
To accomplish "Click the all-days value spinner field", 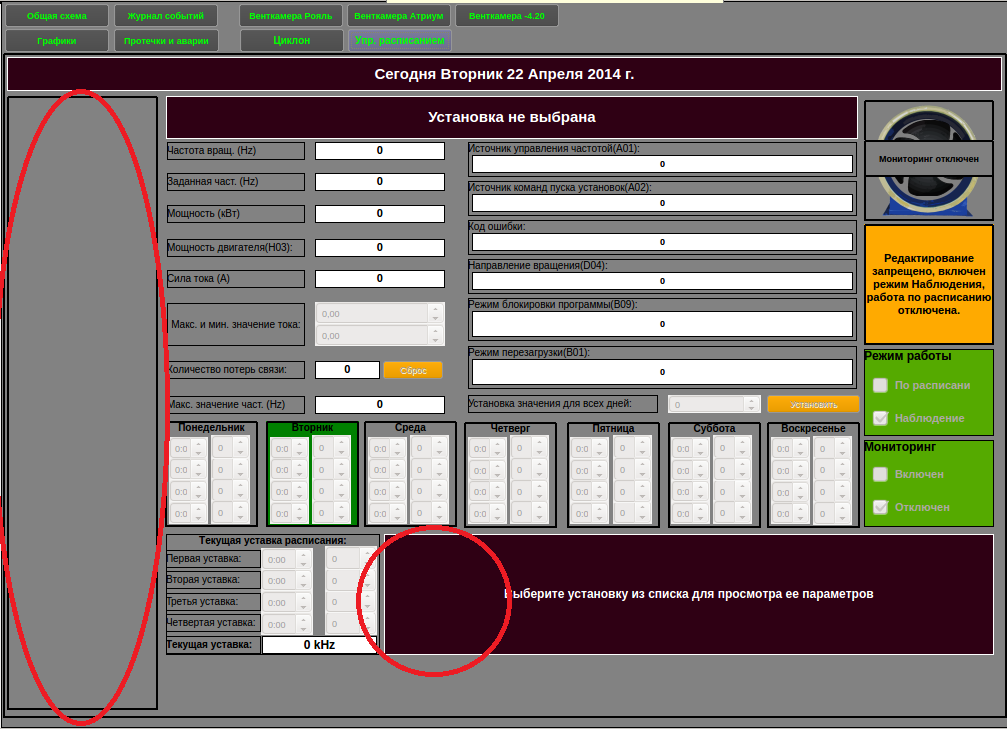I will (x=707, y=405).
